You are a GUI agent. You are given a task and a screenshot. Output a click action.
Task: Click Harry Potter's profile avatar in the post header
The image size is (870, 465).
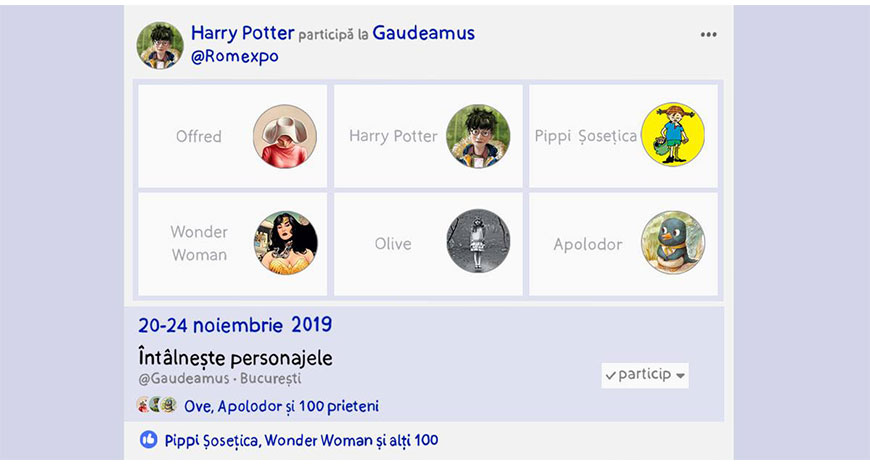[x=160, y=45]
